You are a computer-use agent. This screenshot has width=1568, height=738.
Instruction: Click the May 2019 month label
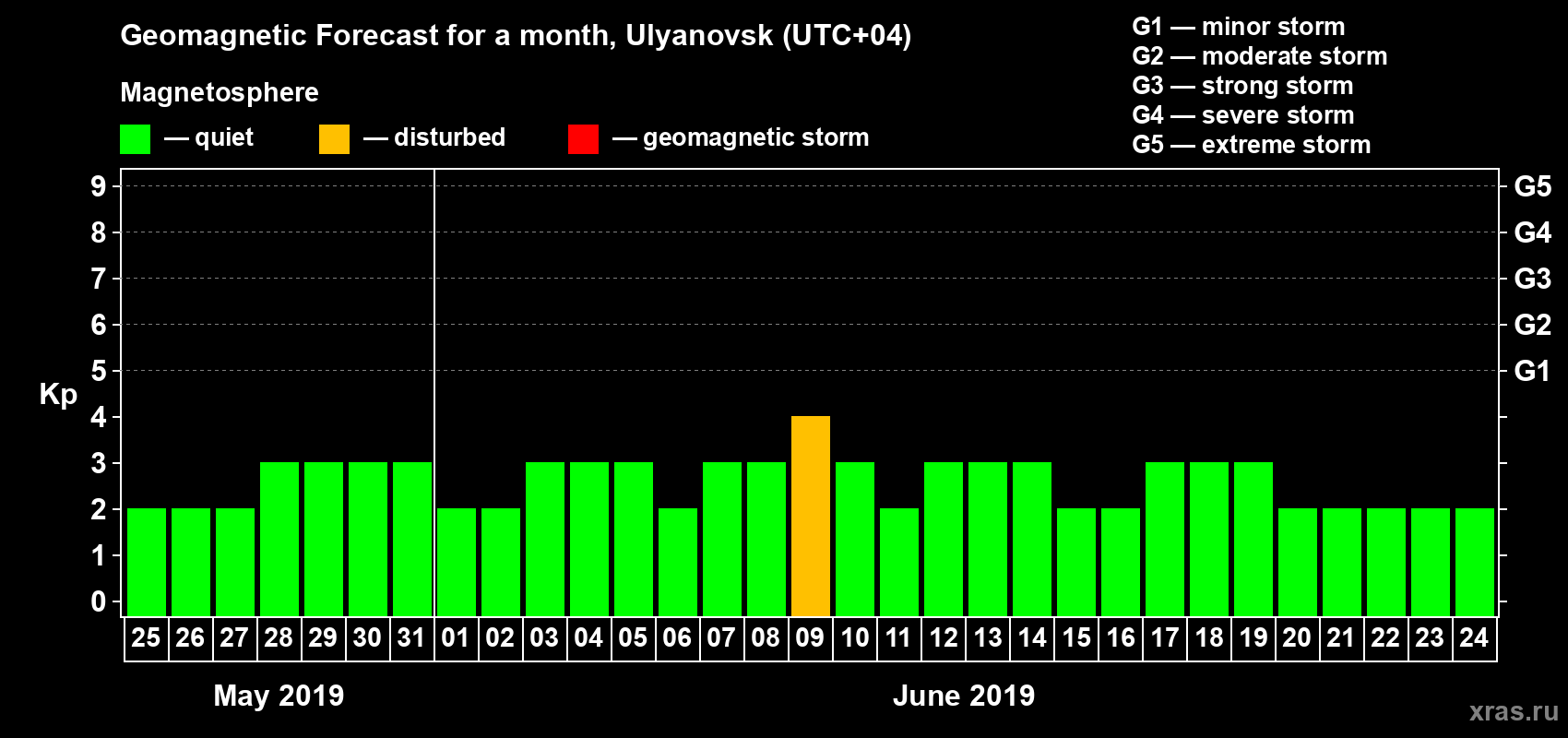279,696
